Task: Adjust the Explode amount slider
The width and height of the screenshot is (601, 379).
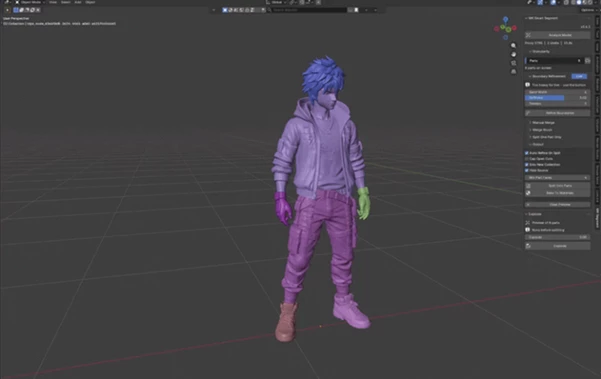Action: [557, 237]
